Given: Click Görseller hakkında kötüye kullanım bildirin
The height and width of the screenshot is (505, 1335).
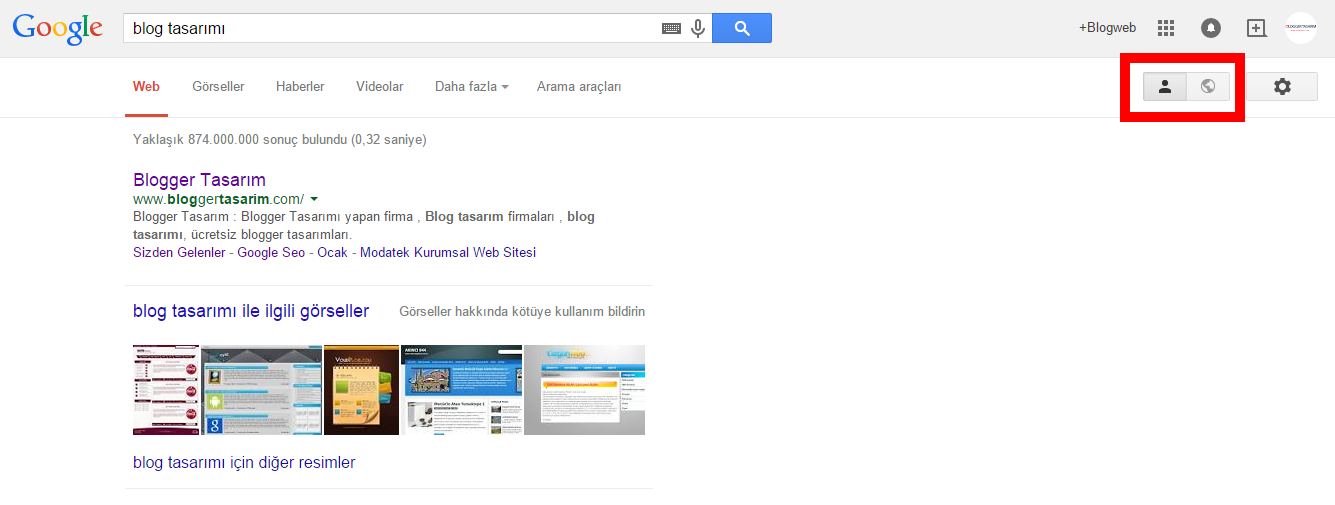Looking at the screenshot, I should pyautogui.click(x=522, y=312).
